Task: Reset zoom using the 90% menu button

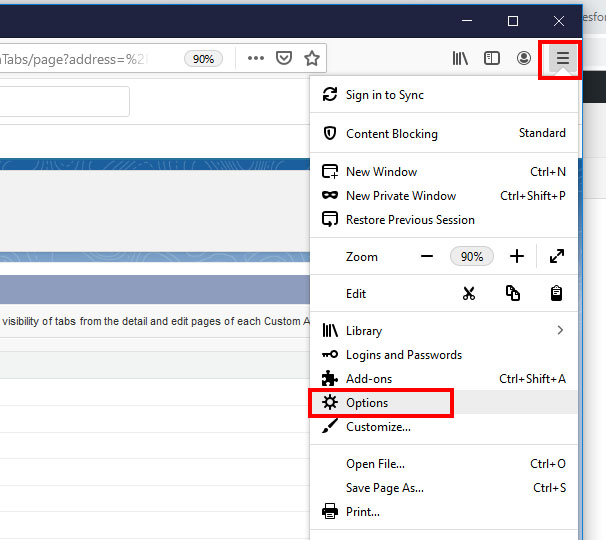Action: pos(471,257)
